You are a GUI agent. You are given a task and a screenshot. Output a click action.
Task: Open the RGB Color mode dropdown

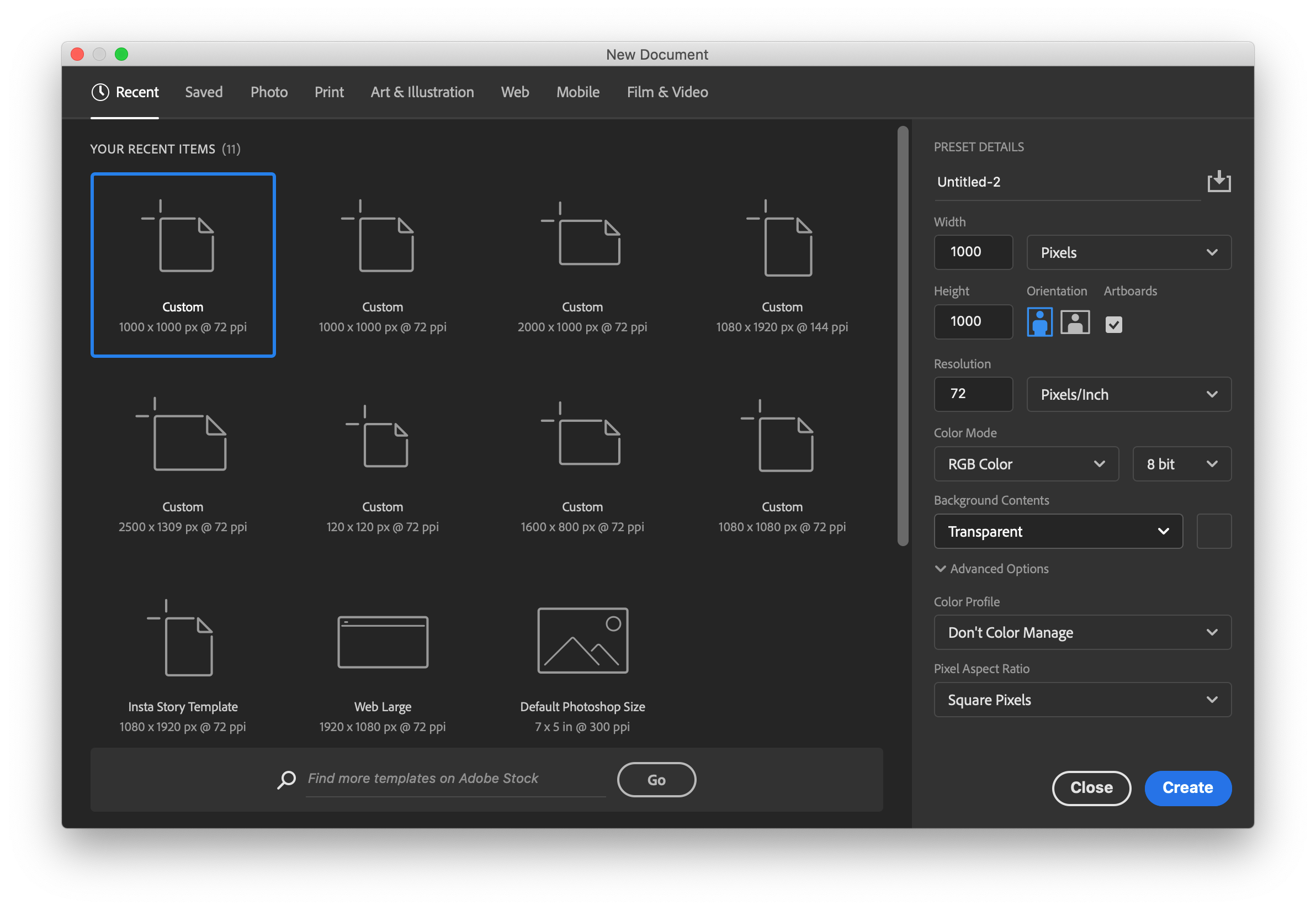[1026, 464]
